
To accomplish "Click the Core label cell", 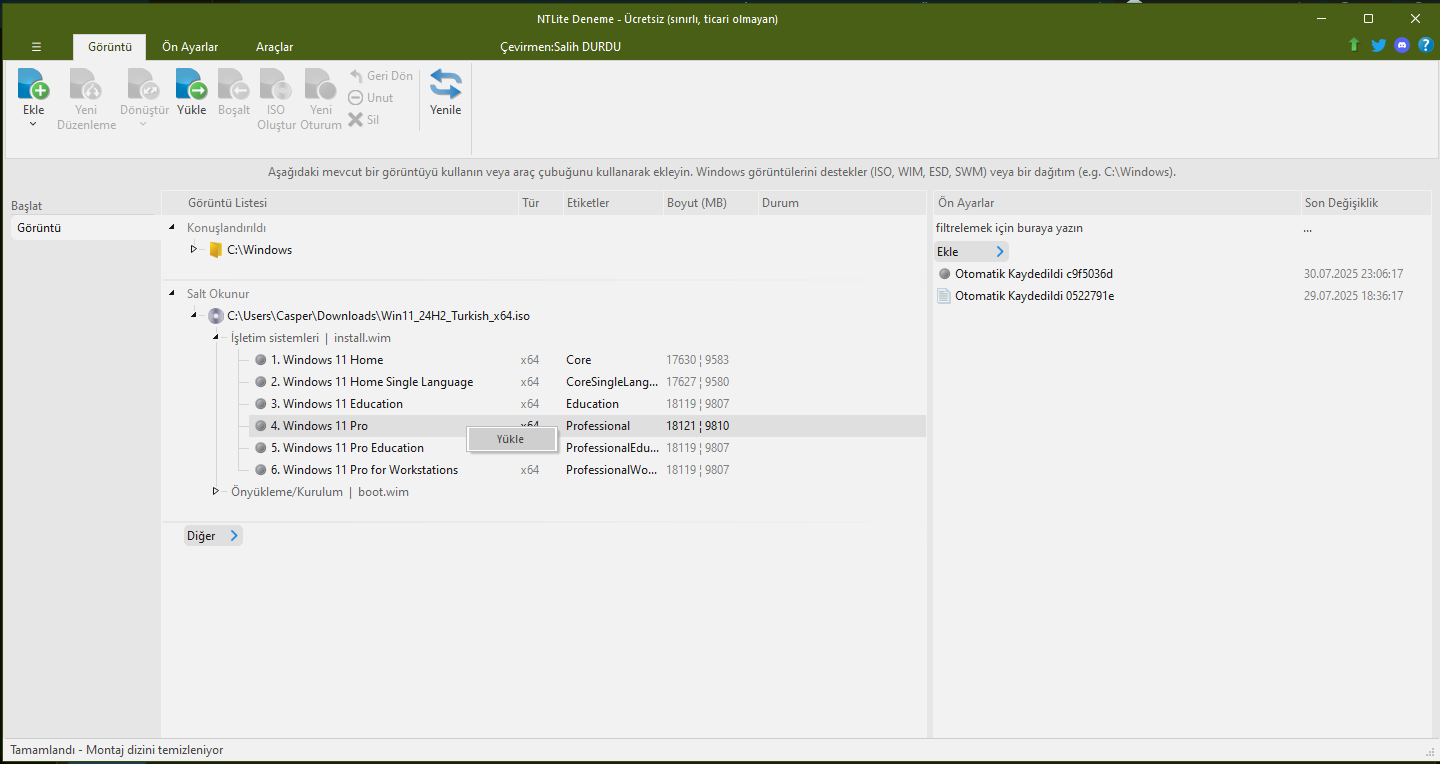I will (x=578, y=360).
